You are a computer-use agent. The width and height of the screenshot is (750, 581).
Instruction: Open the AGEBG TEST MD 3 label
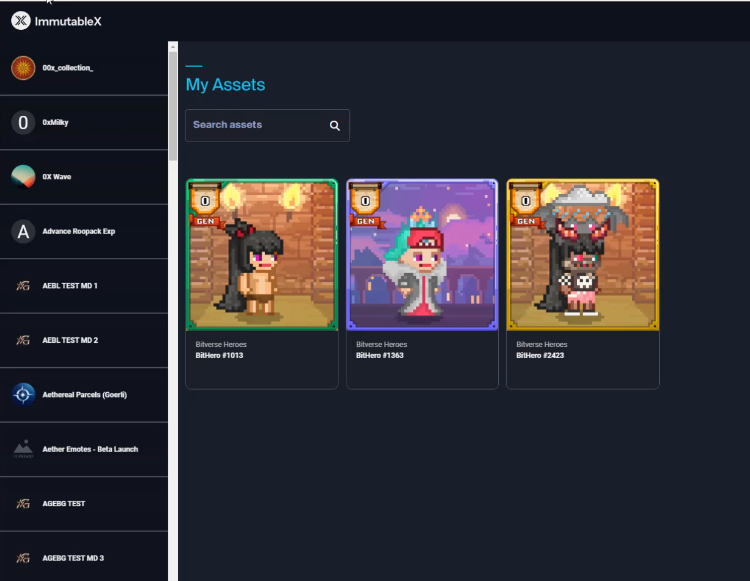(73, 558)
